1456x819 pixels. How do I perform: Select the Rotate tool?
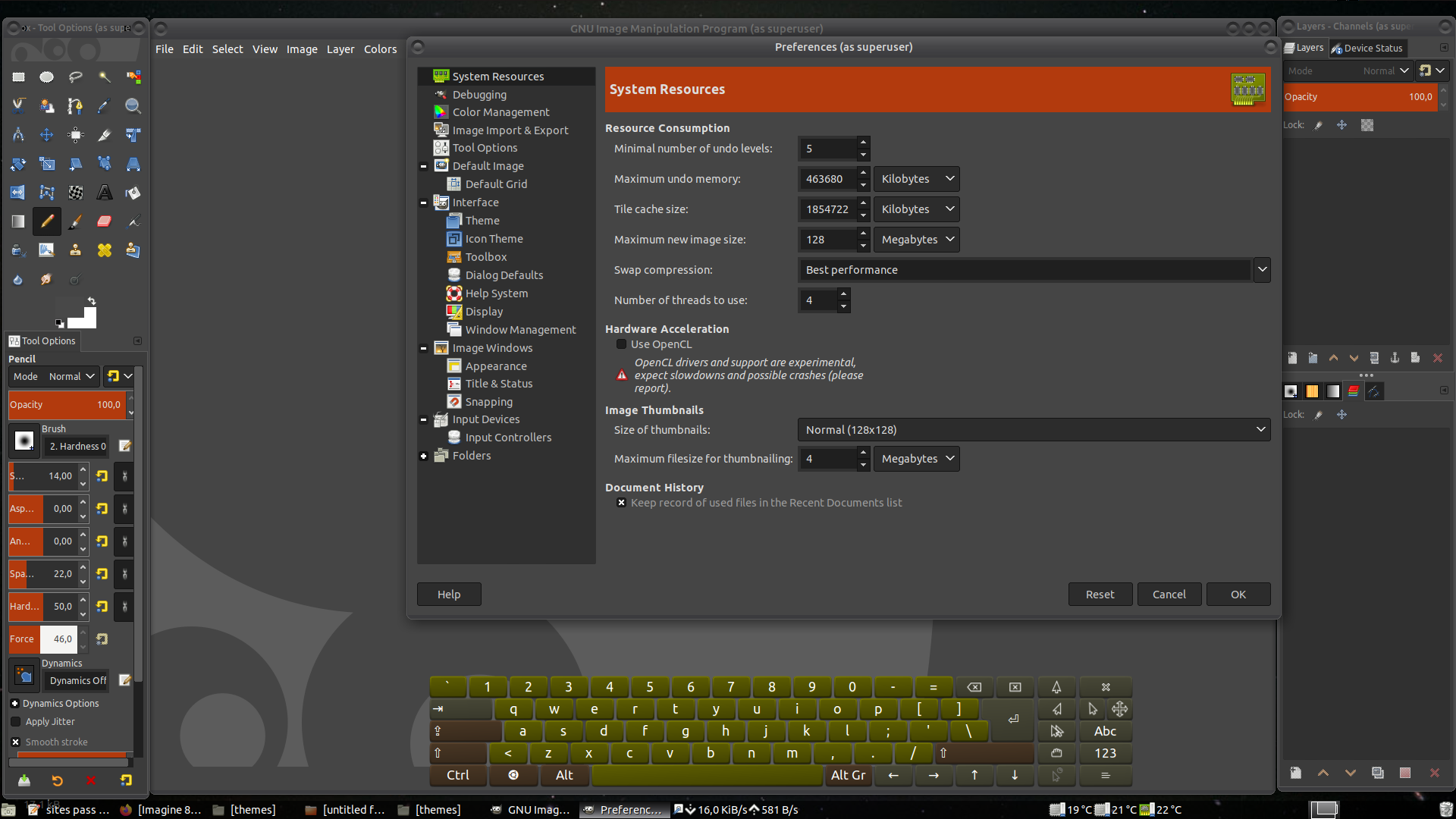pos(18,164)
